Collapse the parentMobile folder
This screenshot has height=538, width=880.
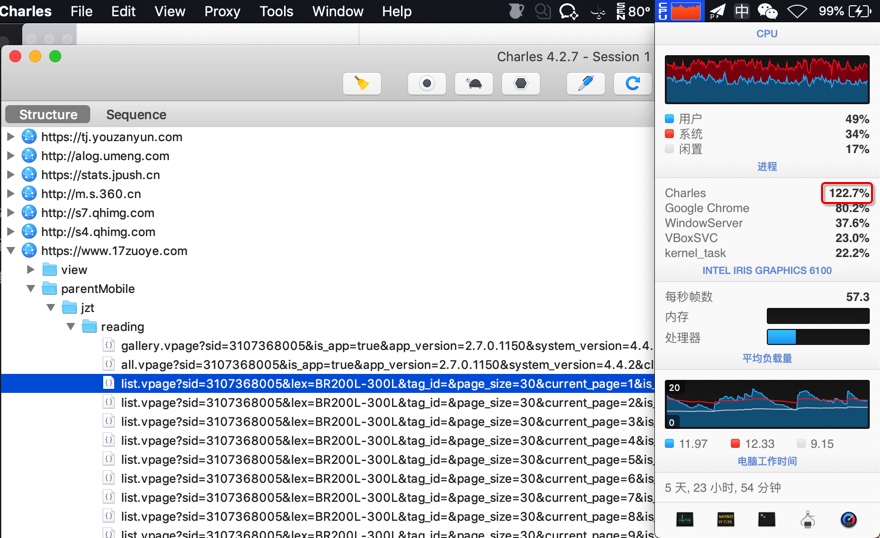31,289
